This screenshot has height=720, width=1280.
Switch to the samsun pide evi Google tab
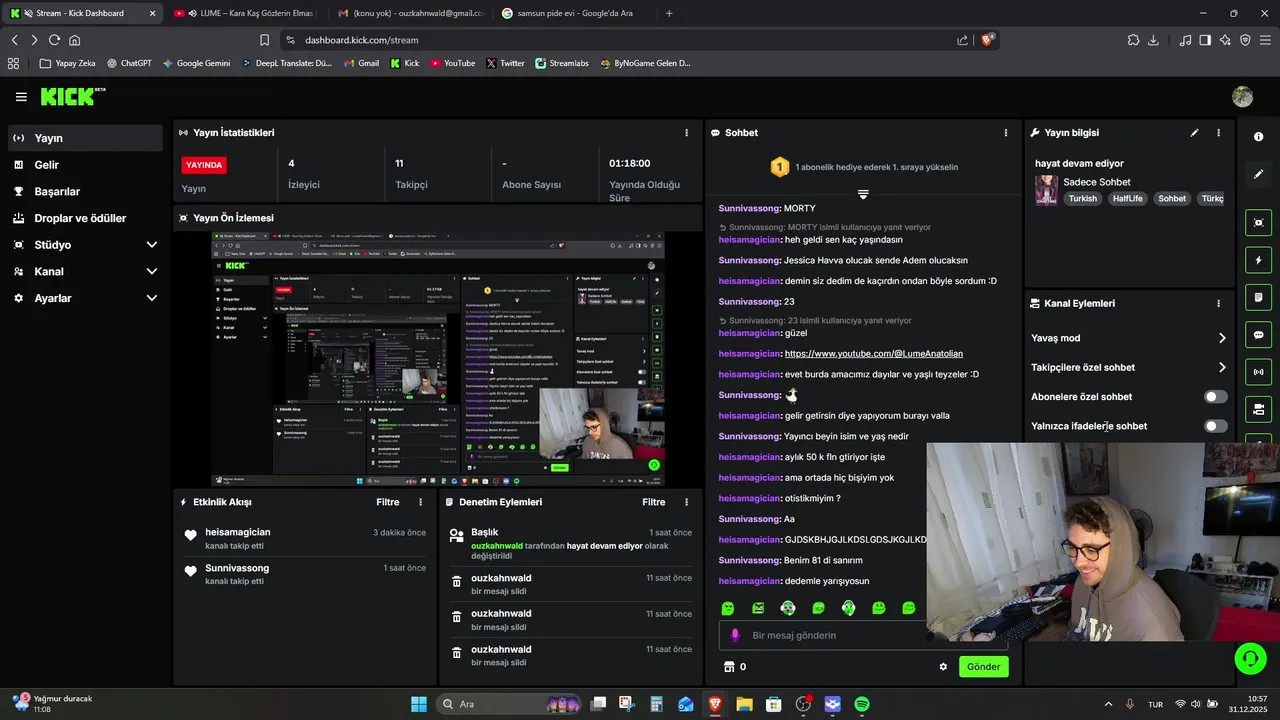click(575, 13)
